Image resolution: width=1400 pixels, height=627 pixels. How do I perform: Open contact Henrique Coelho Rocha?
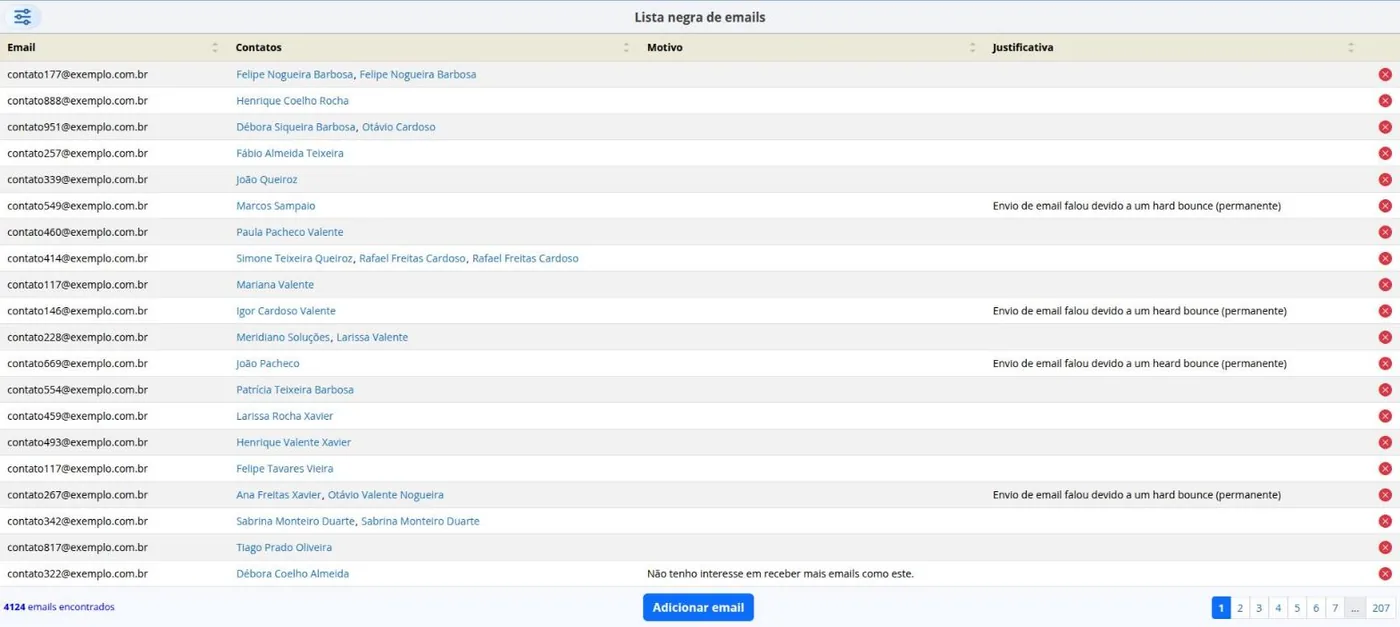(x=292, y=101)
